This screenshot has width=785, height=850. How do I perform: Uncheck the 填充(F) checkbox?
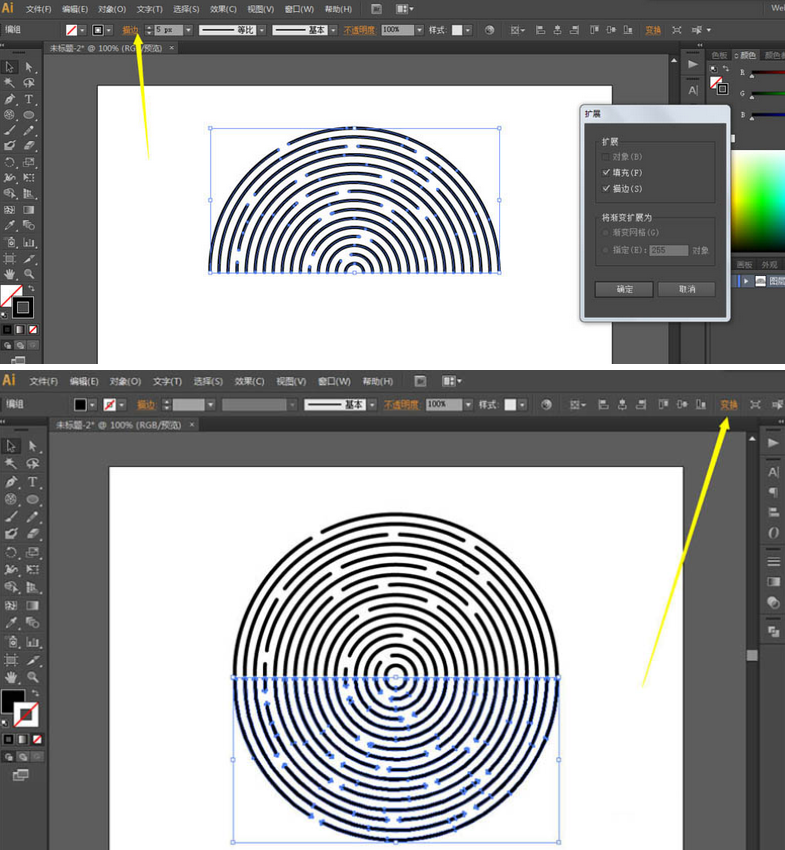(x=606, y=173)
